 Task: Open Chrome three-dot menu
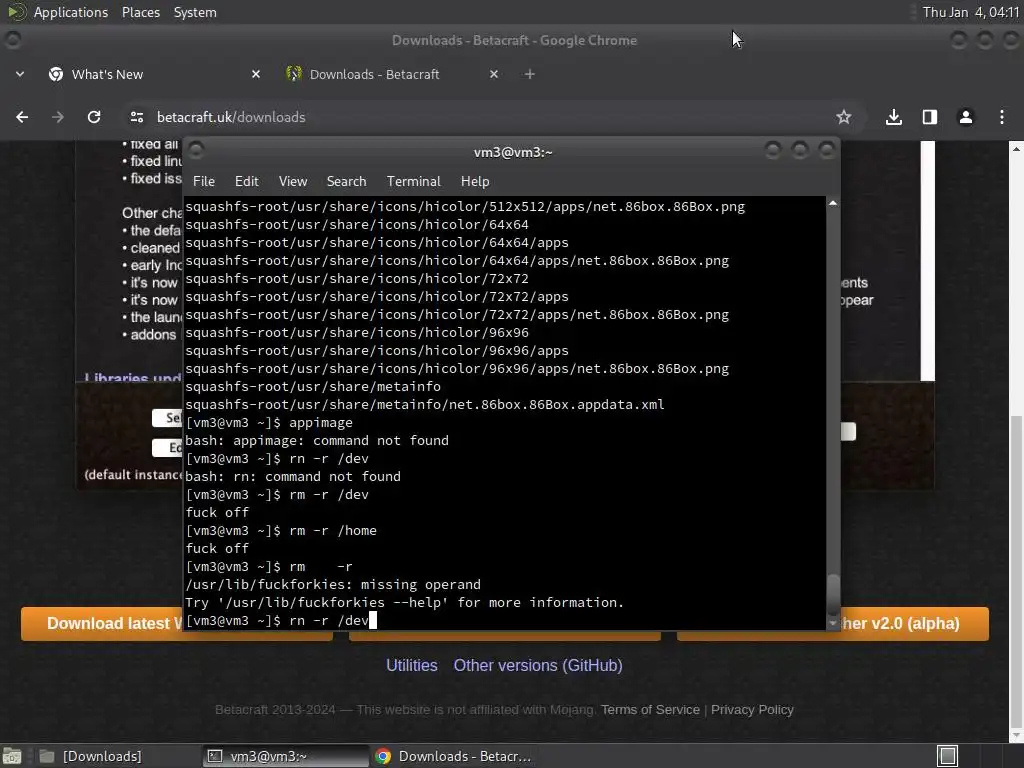1002,117
